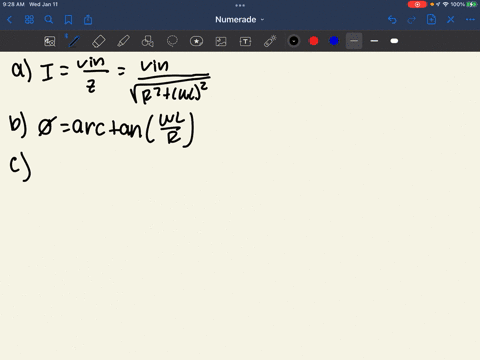Add a new page
This screenshot has height=360, width=480.
pos(431,20)
